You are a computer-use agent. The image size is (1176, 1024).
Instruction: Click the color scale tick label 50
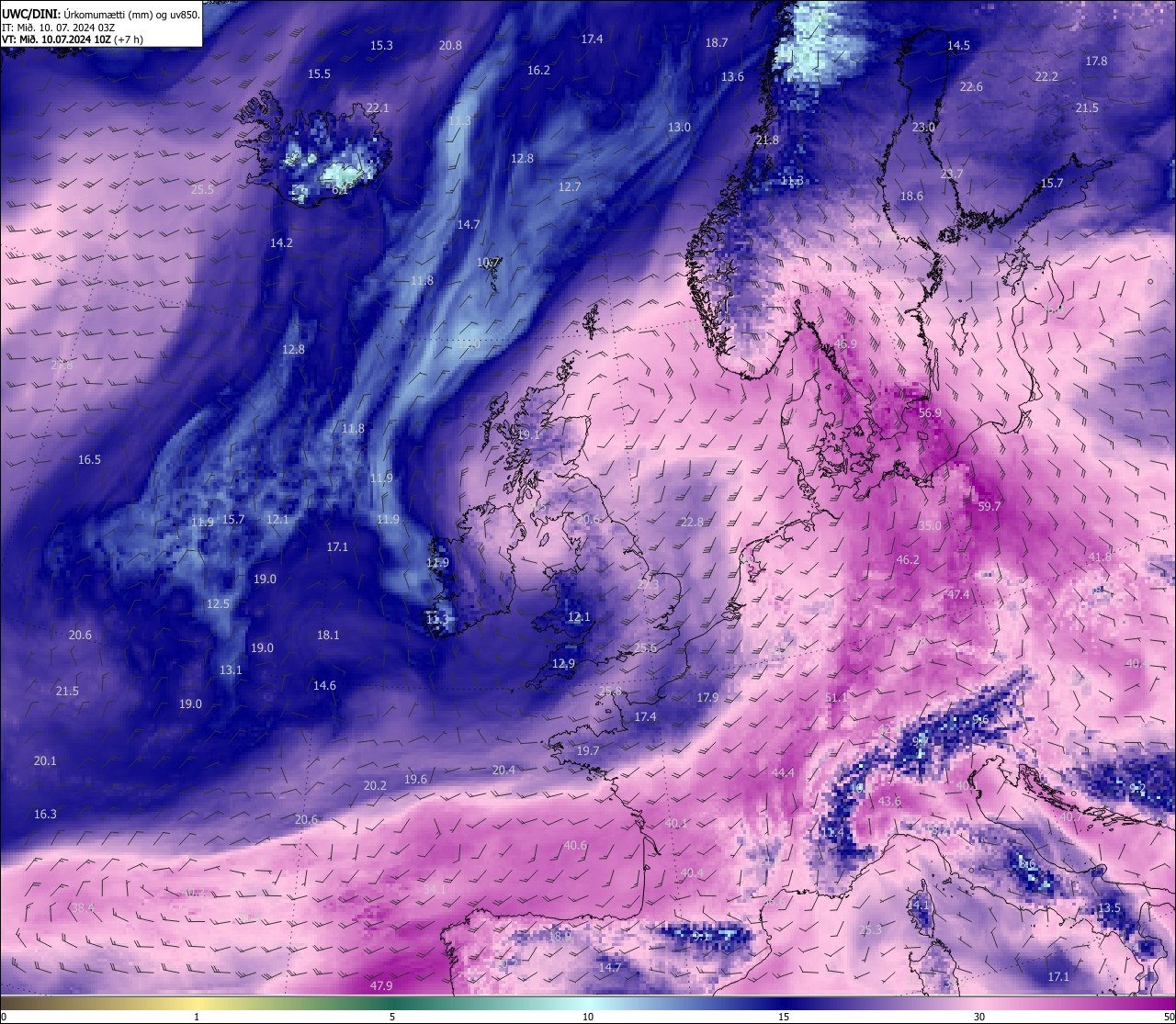coord(1169,1017)
